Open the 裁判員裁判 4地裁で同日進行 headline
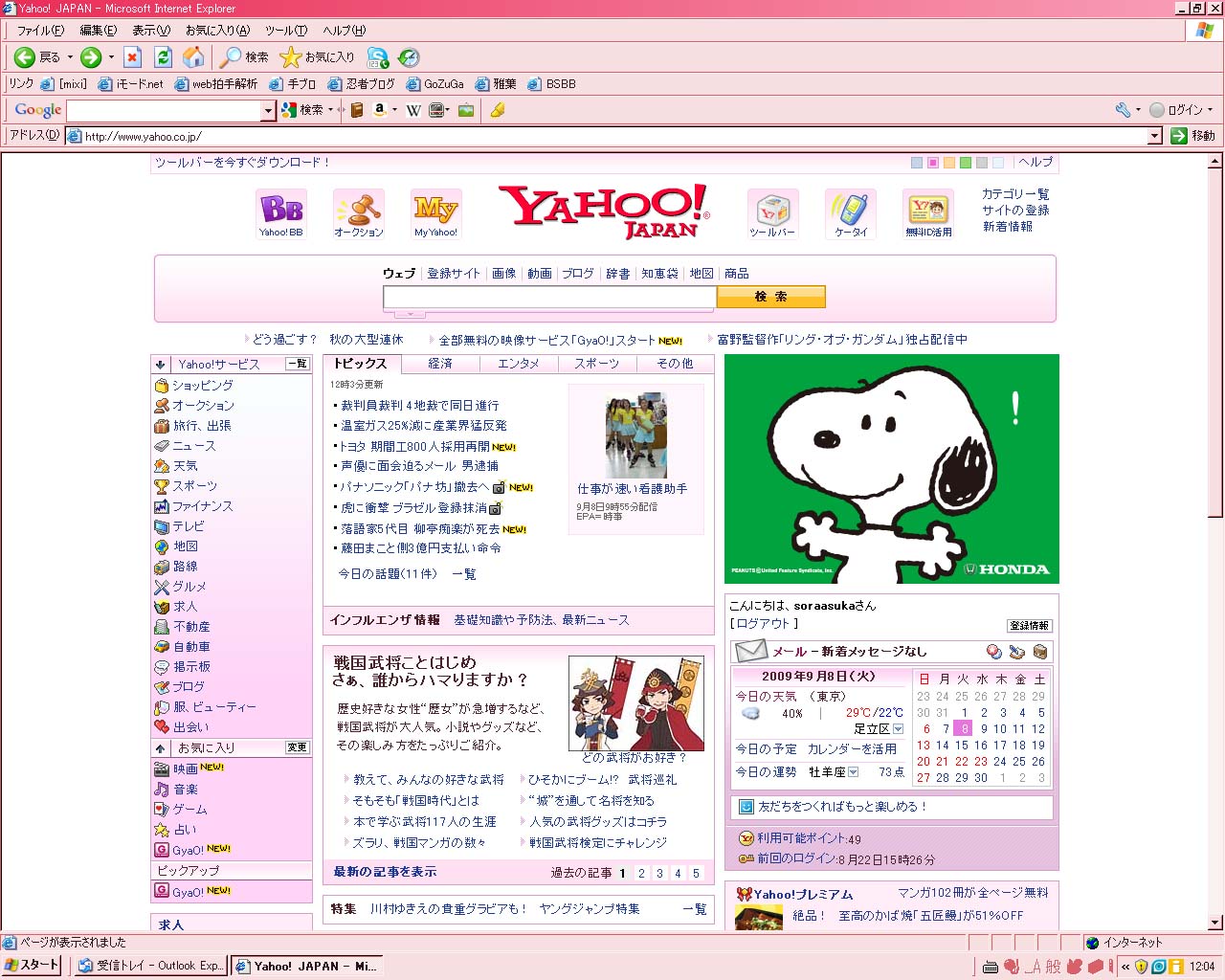Viewport: 1225px width, 980px height. [x=420, y=406]
